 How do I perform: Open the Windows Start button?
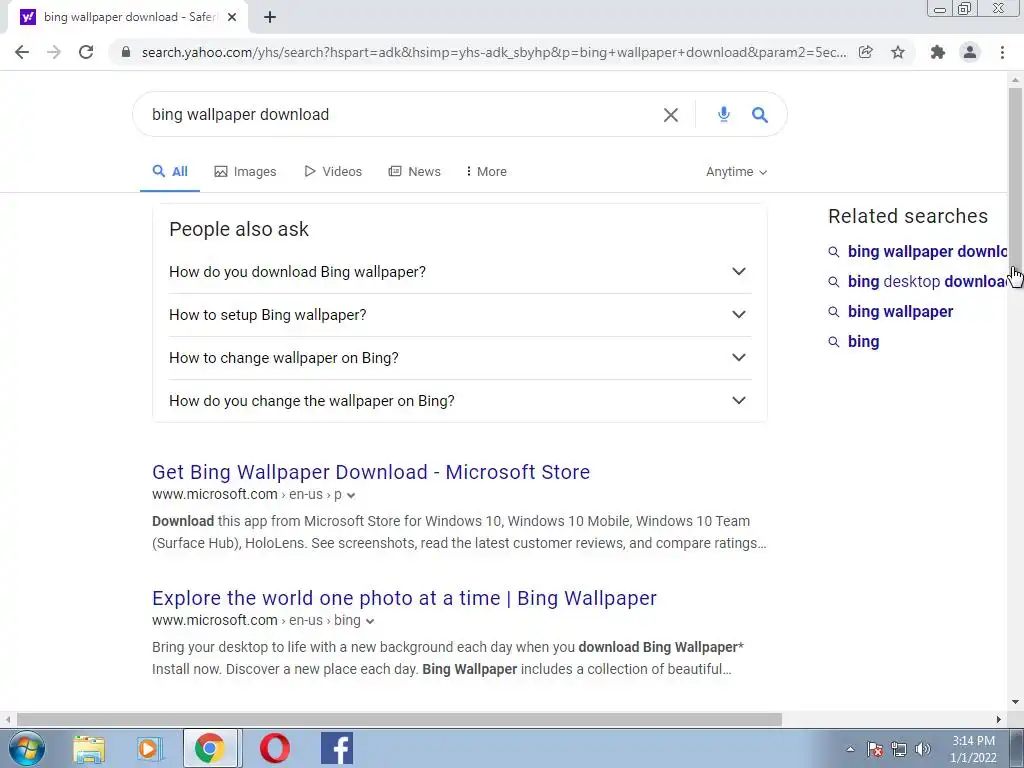26,748
